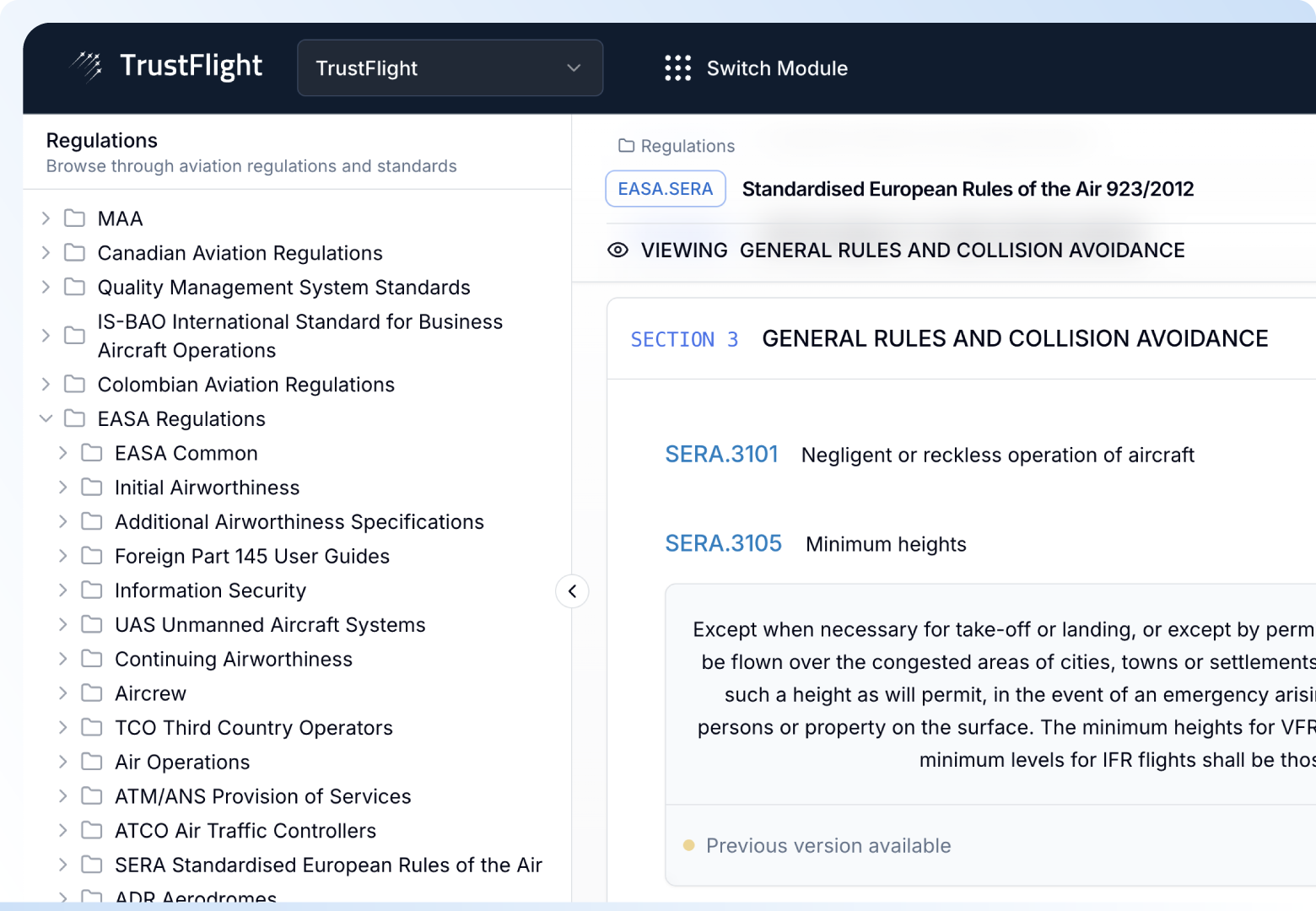Click the Previous version available indicator
1316x911 pixels.
pyautogui.click(x=828, y=846)
